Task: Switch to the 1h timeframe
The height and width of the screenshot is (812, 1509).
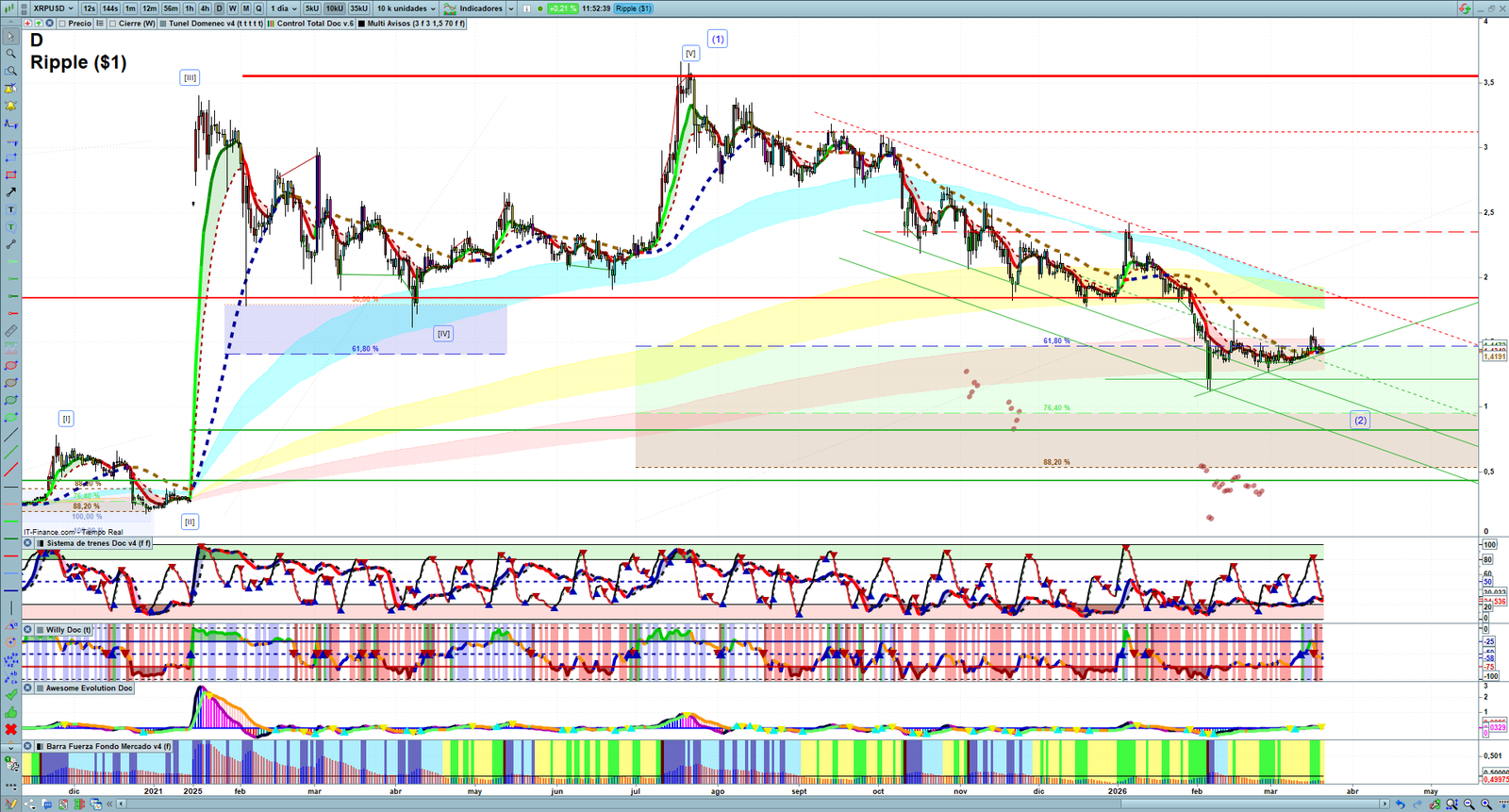Action: coord(190,8)
